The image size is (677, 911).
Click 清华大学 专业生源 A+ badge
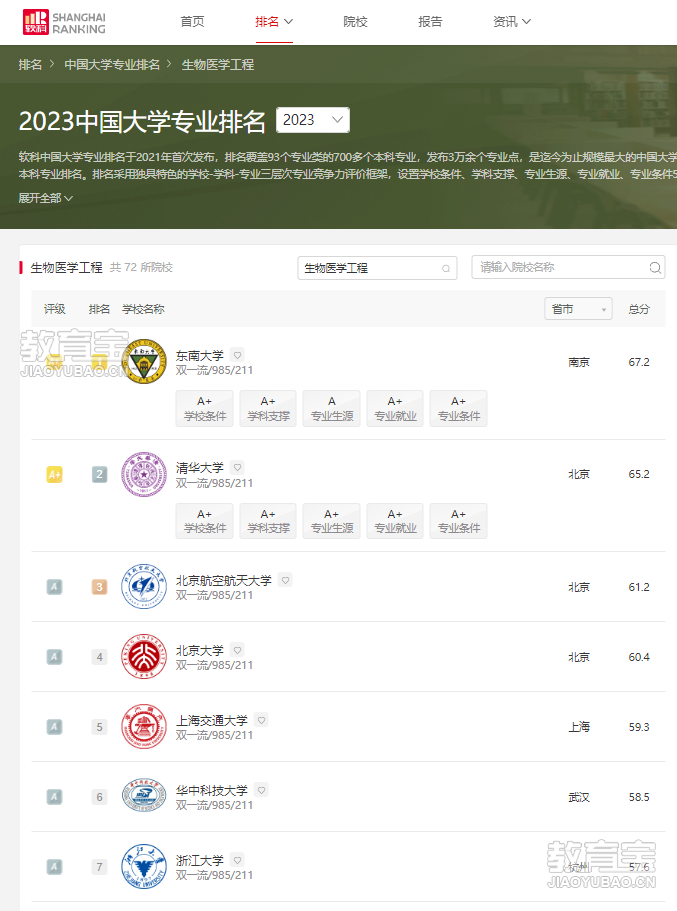point(331,521)
